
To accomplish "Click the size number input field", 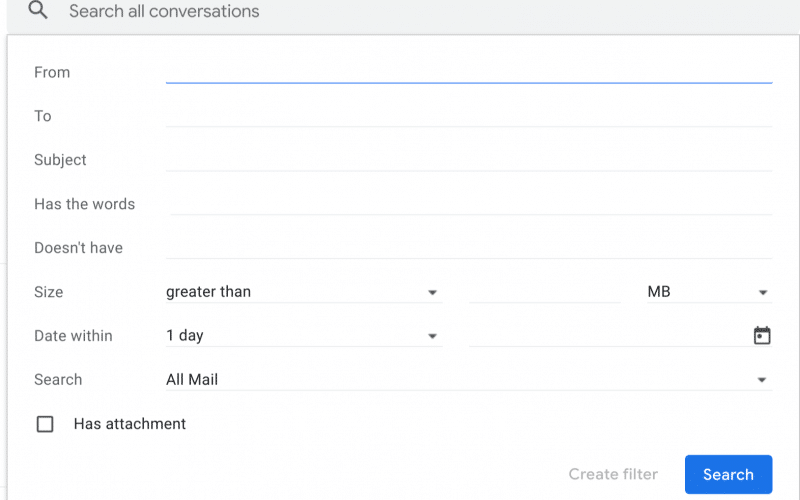I will [545, 292].
